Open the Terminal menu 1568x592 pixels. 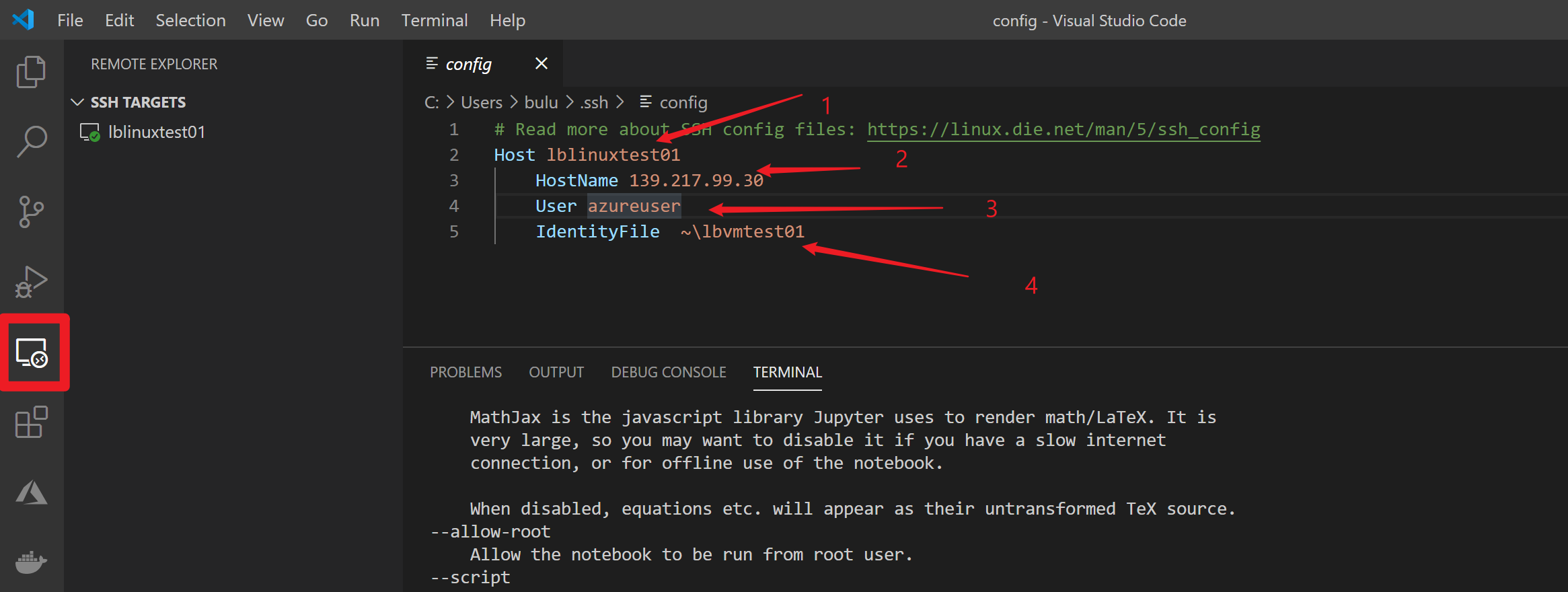pyautogui.click(x=434, y=21)
